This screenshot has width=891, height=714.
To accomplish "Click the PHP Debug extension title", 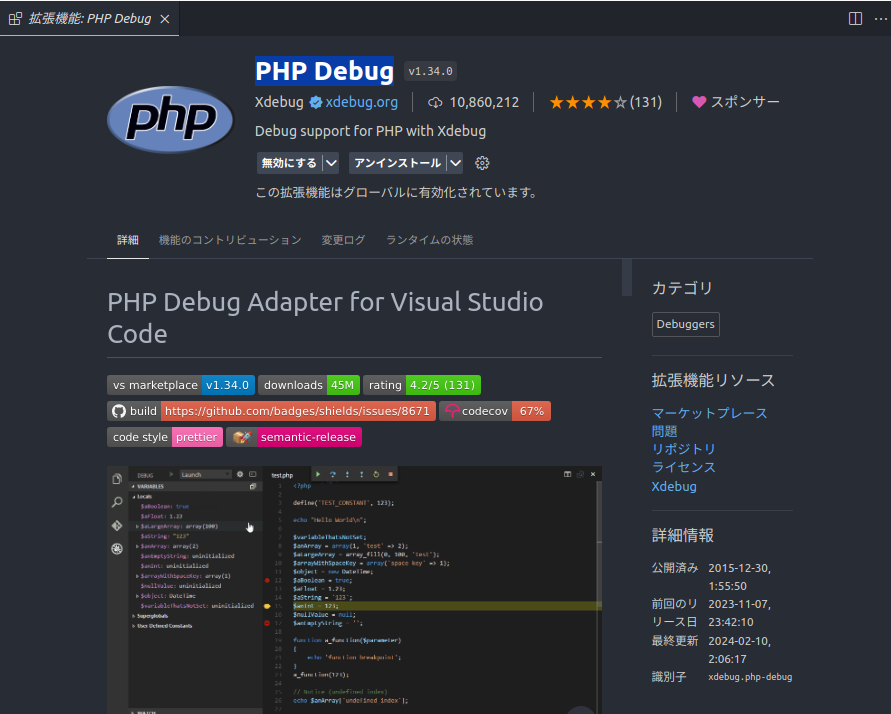I will tap(324, 72).
